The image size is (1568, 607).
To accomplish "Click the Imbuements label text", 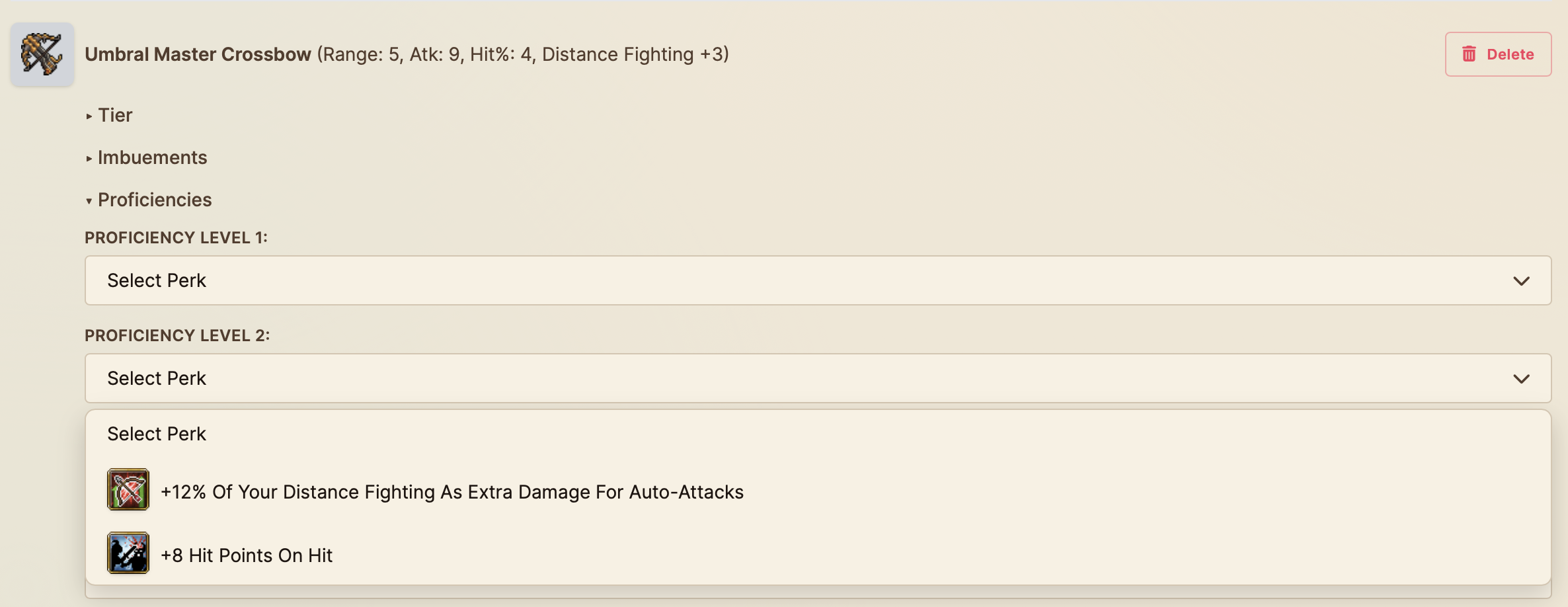I will click(x=153, y=157).
